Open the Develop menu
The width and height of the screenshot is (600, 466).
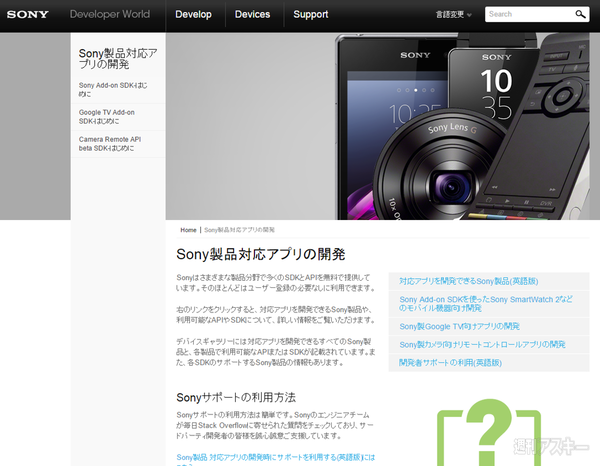click(193, 15)
